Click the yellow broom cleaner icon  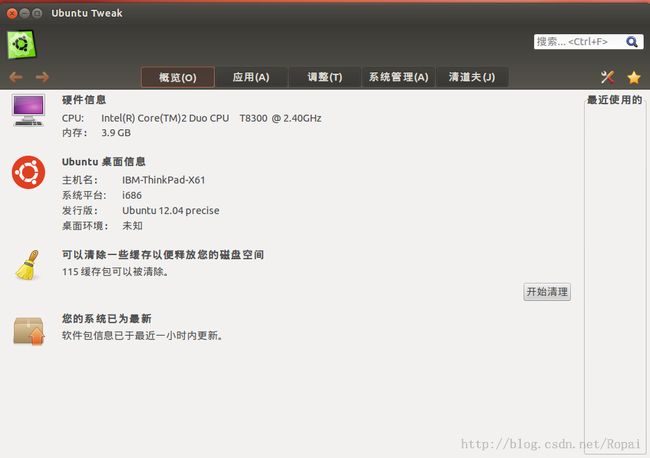28,265
